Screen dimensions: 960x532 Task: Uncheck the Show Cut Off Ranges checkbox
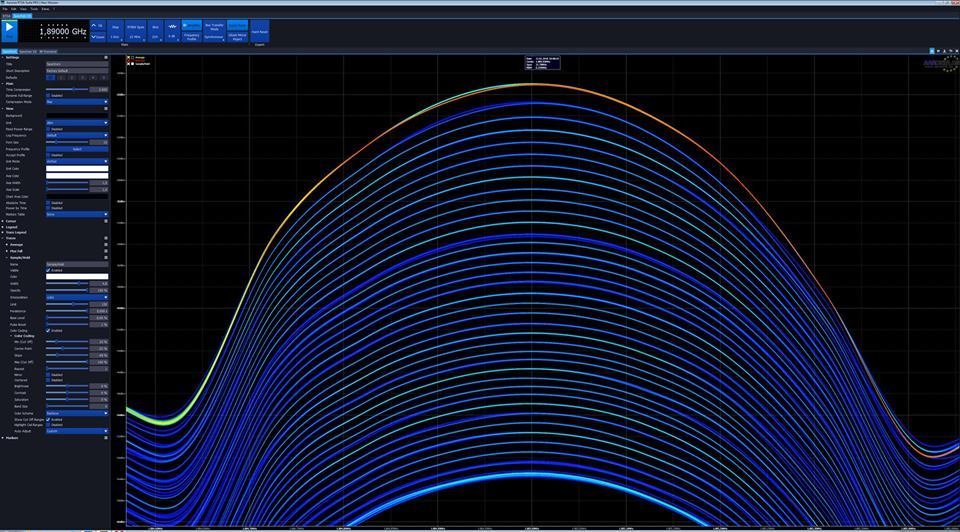coord(48,419)
